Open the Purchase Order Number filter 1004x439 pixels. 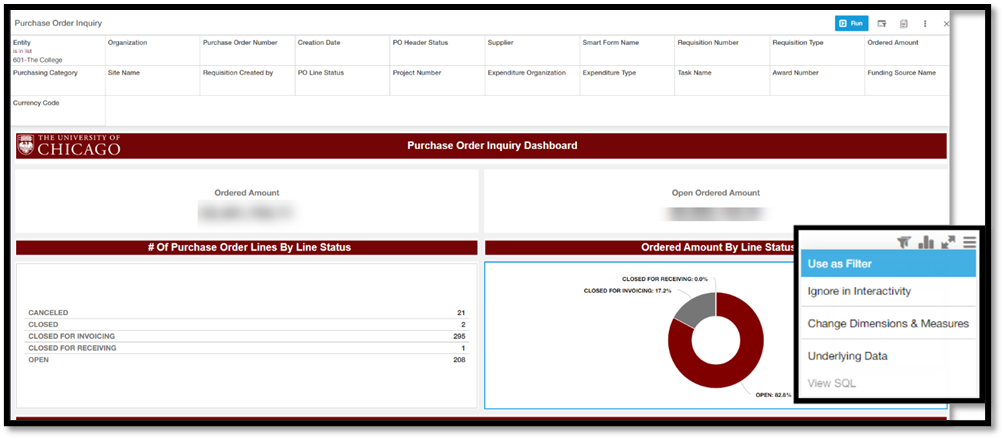pyautogui.click(x=247, y=51)
